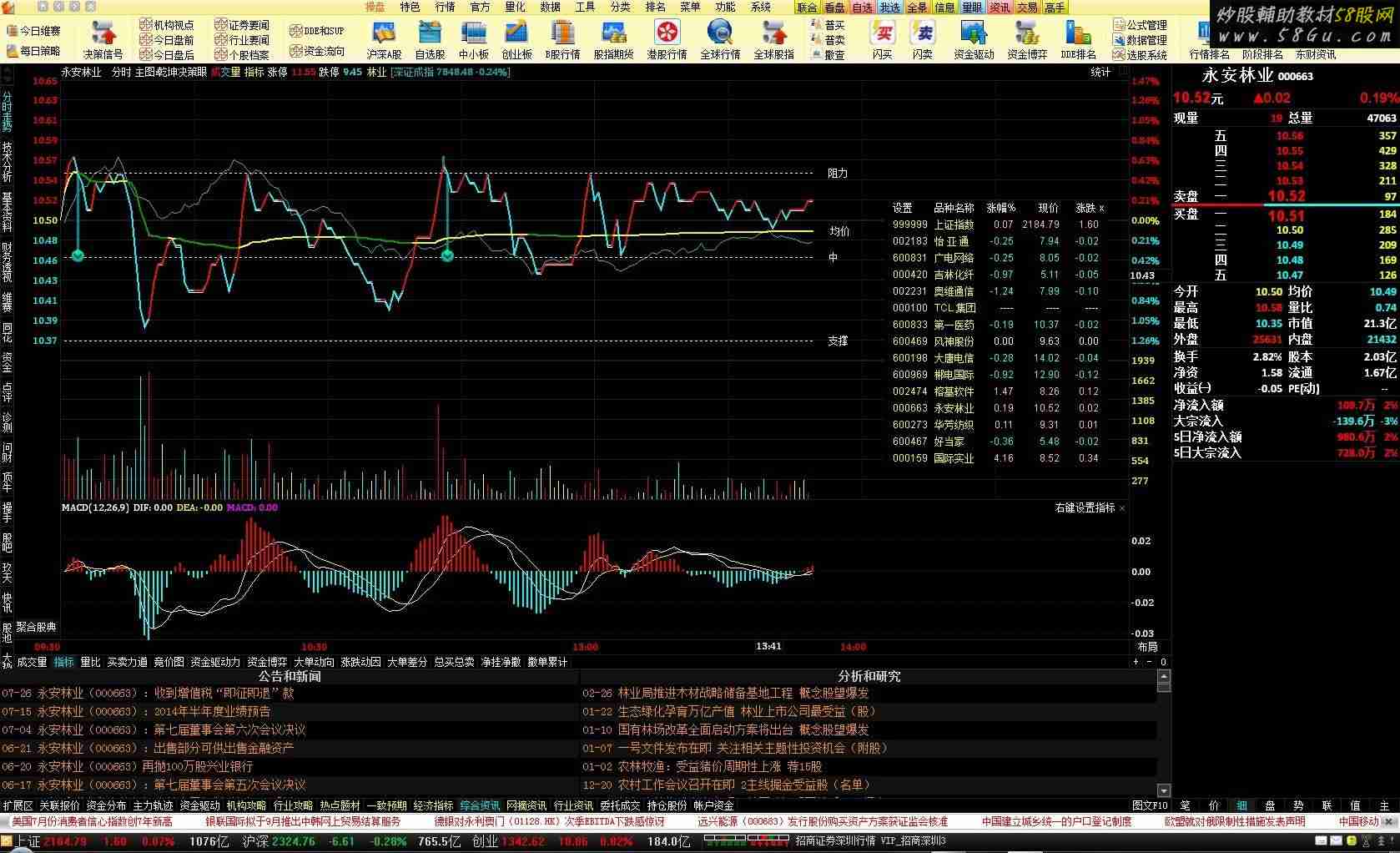Select the 撤单累计 indicator tab
The width and height of the screenshot is (1400, 853).
547,662
